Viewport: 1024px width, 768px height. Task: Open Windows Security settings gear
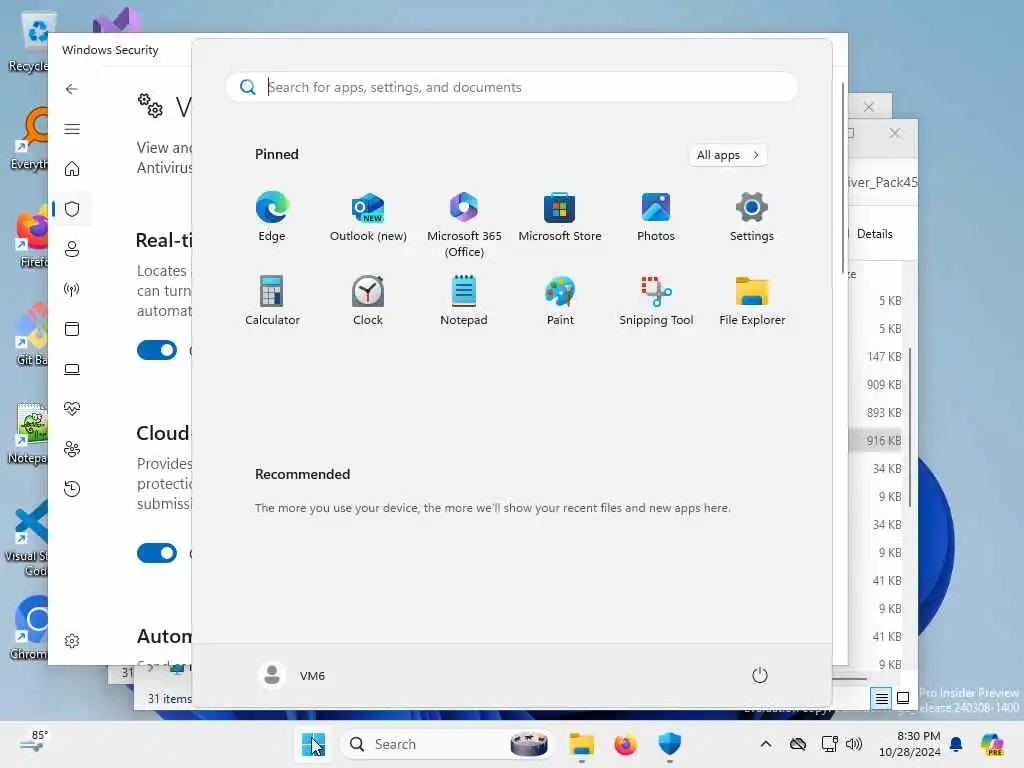point(72,641)
